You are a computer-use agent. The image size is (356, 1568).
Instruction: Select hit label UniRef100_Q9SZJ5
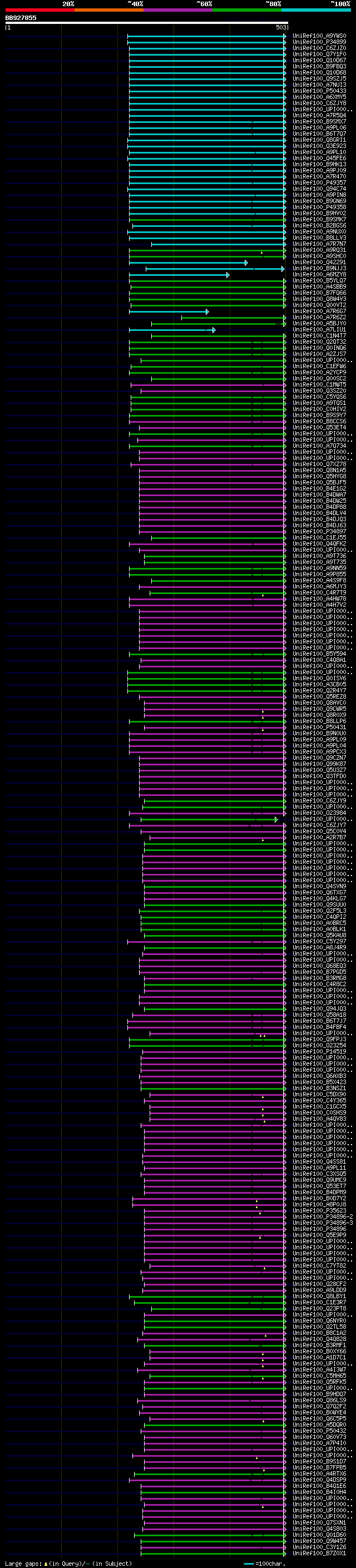point(319,78)
